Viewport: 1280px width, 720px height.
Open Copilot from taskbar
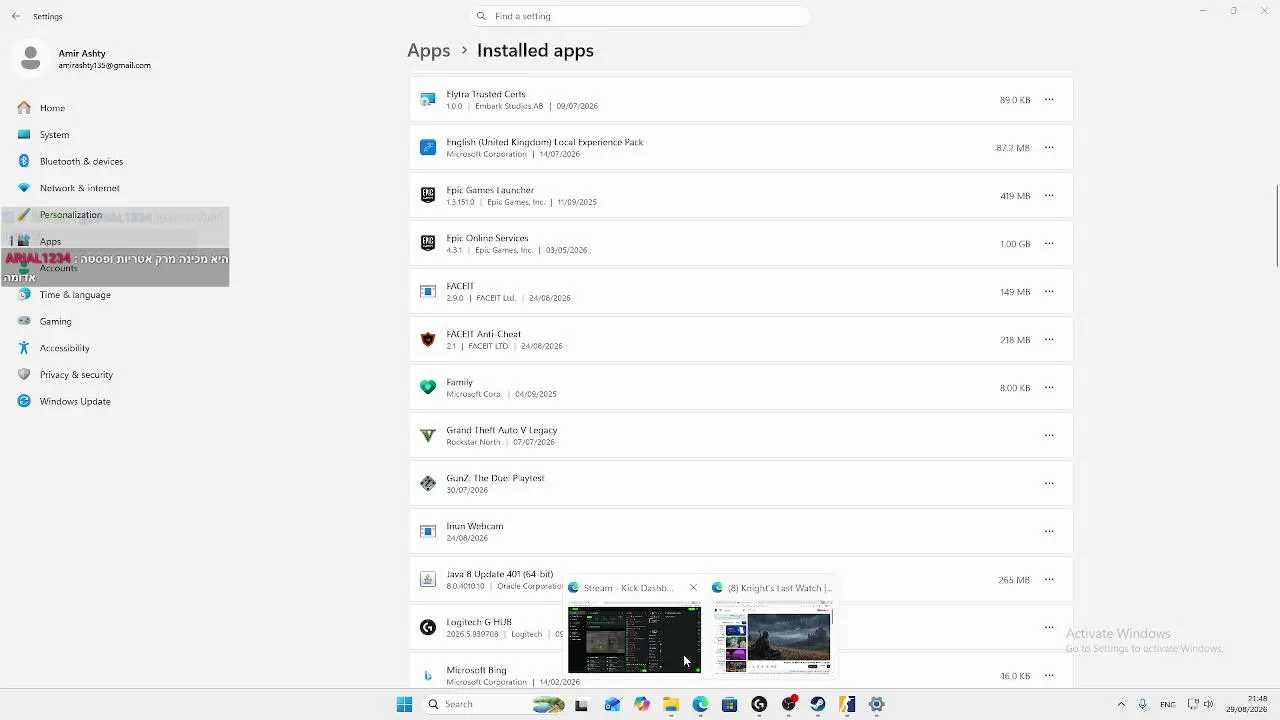click(642, 704)
